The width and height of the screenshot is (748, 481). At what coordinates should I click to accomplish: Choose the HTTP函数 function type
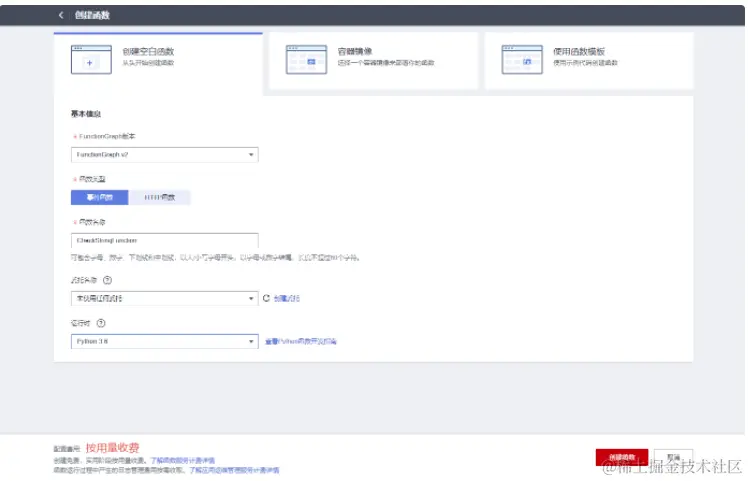tap(159, 197)
